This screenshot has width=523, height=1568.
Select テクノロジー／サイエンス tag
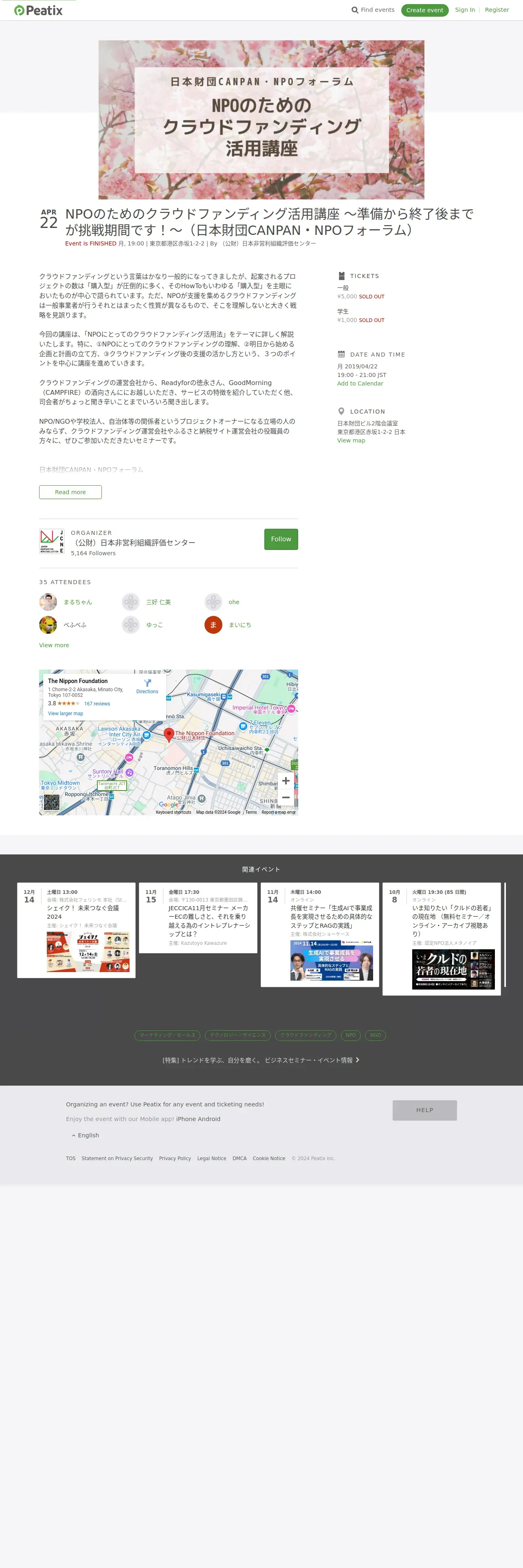238,1035
